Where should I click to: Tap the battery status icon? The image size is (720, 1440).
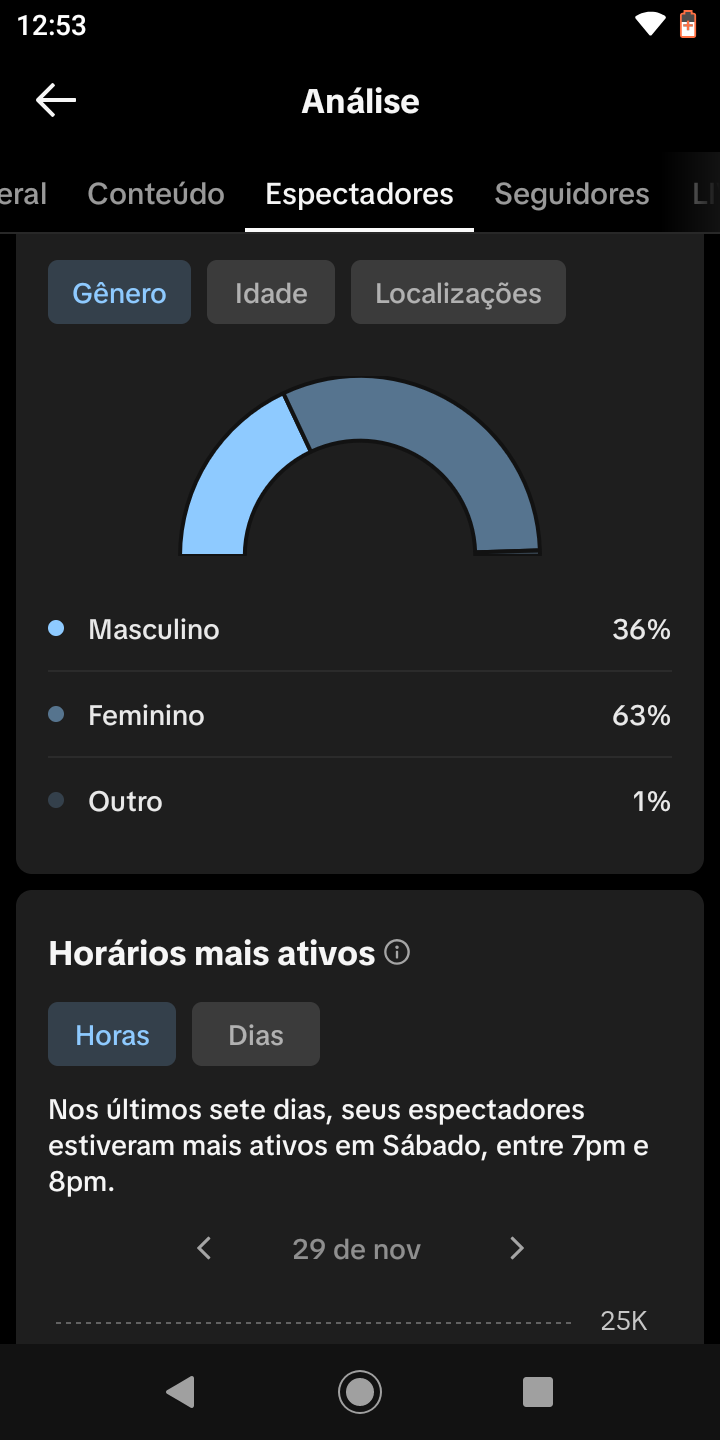[688, 24]
